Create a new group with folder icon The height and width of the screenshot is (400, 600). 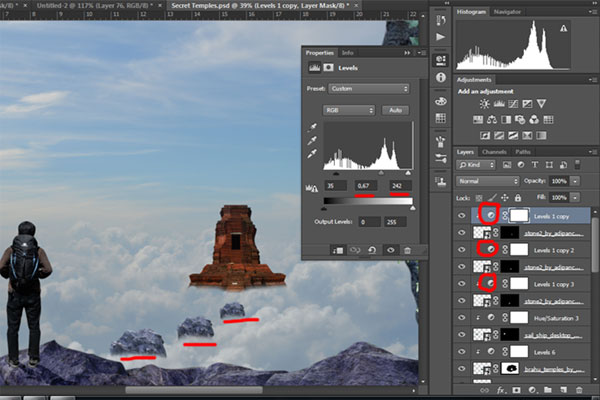pyautogui.click(x=545, y=390)
